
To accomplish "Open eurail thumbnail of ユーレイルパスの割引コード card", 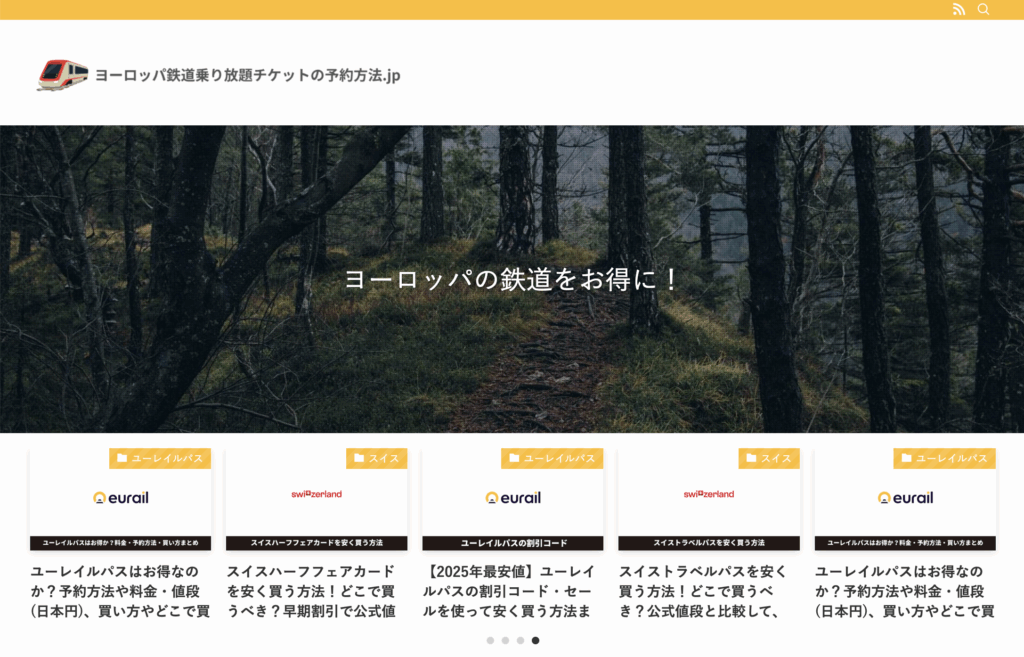I will click(513, 500).
